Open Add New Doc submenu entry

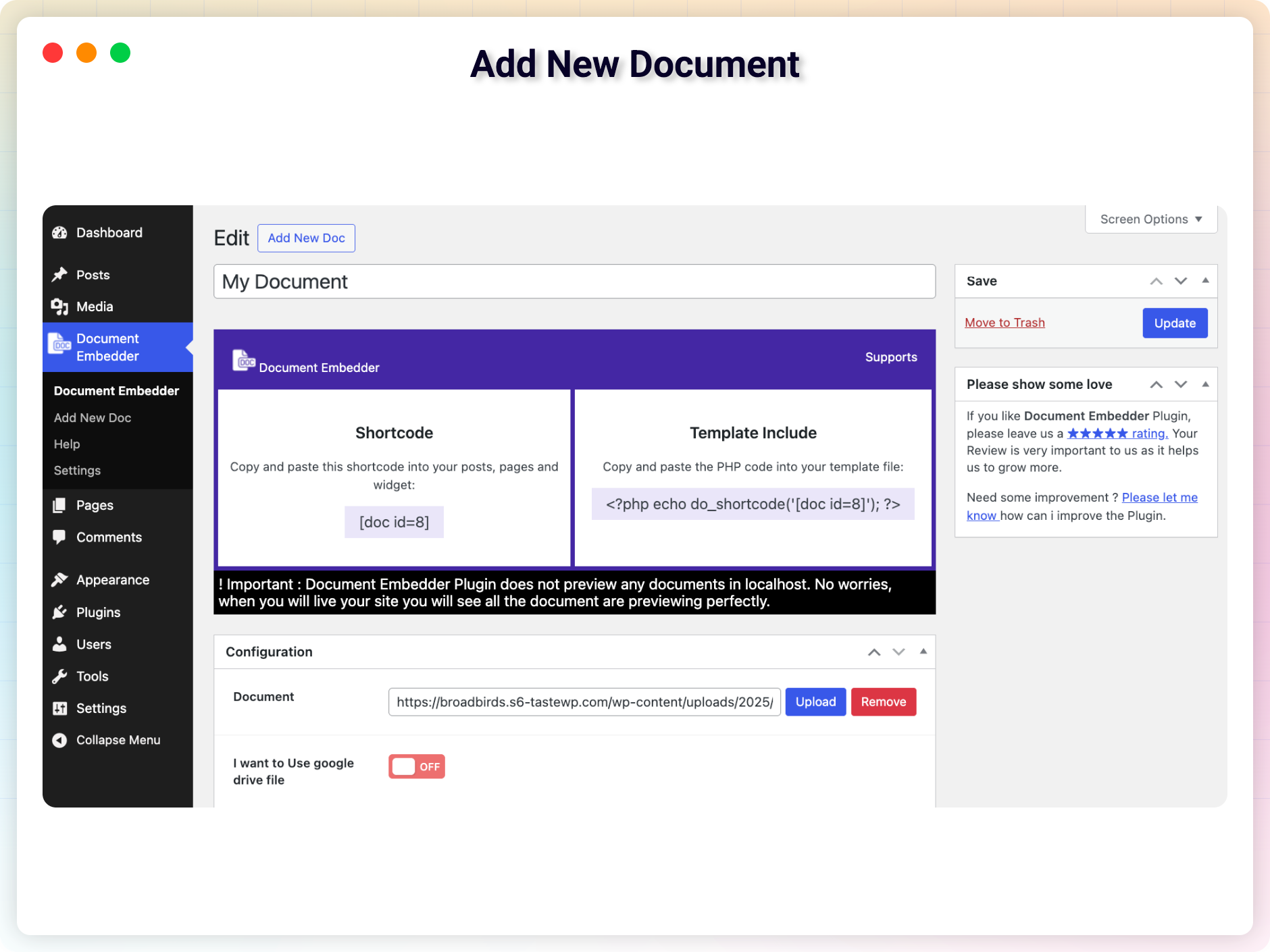(93, 418)
